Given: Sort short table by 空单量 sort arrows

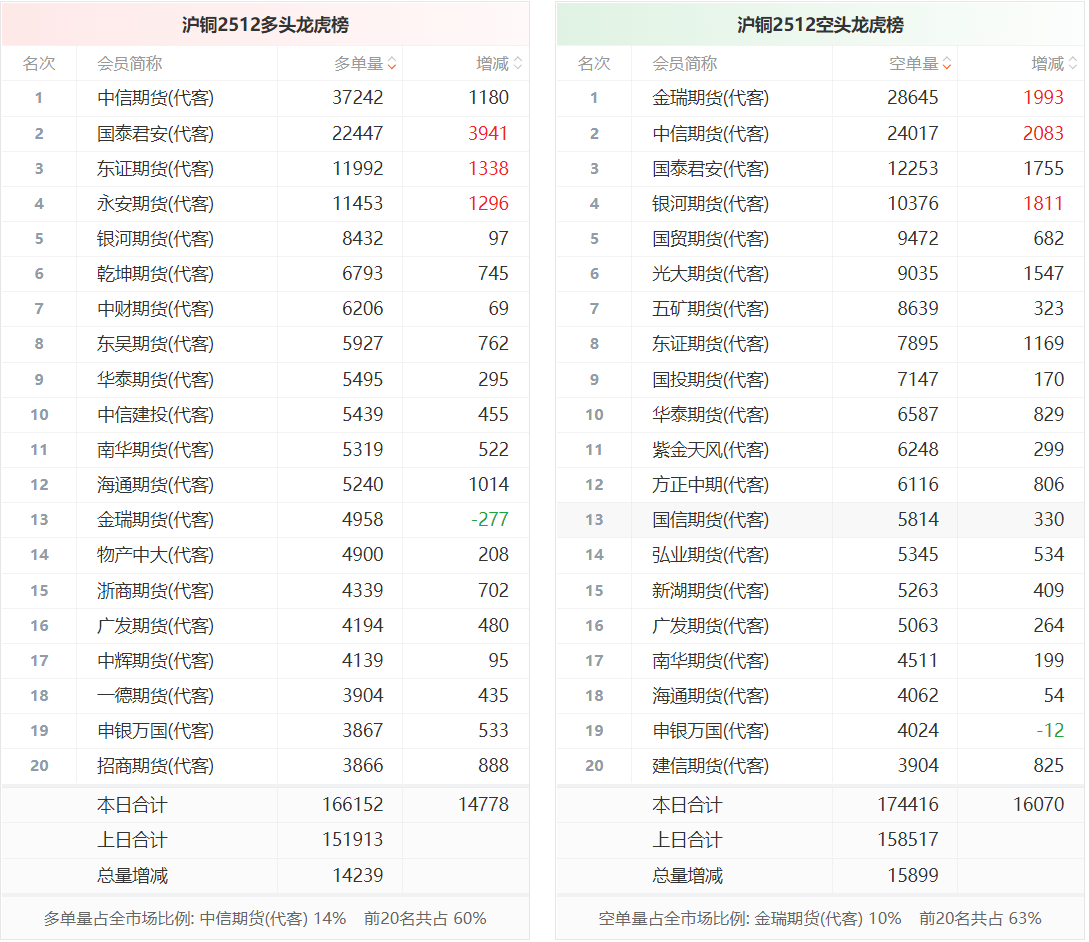Looking at the screenshot, I should pyautogui.click(x=947, y=64).
